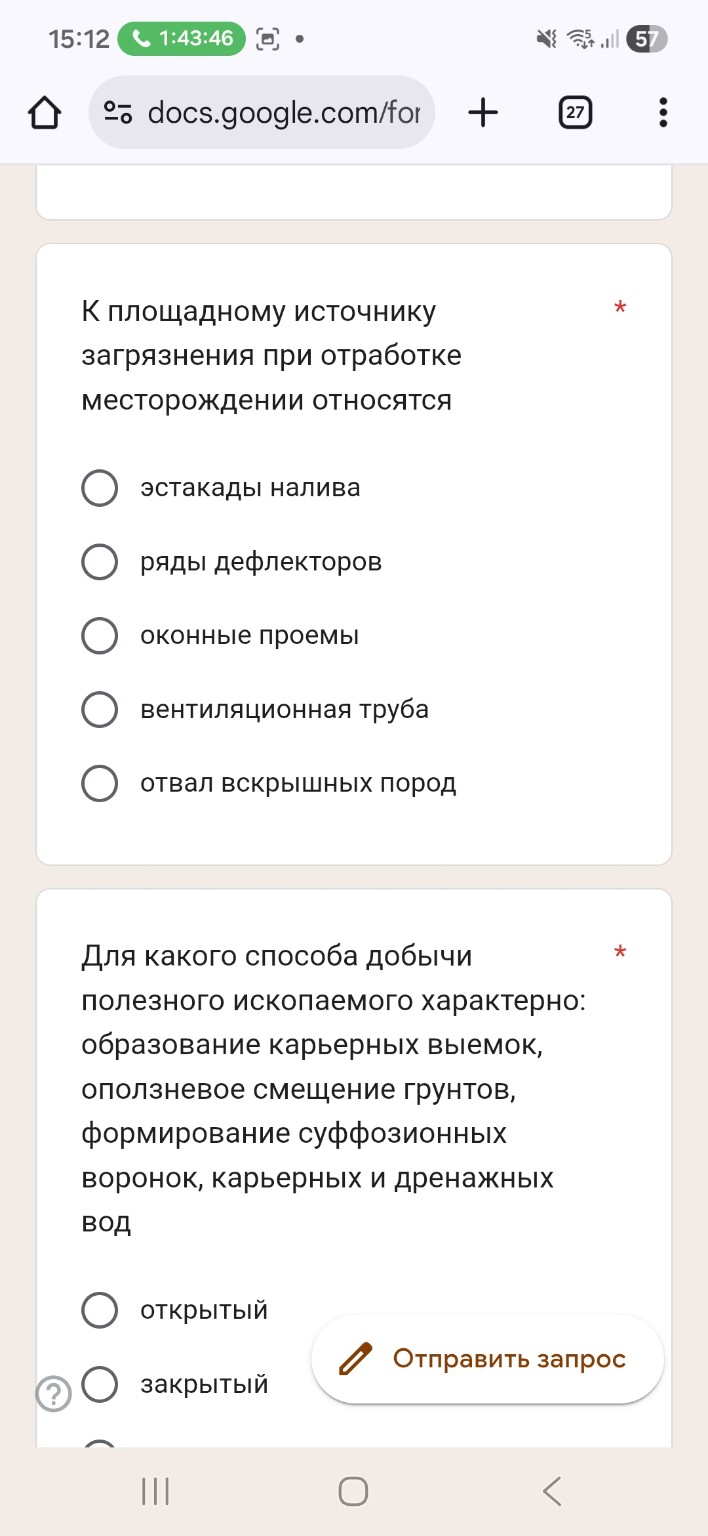
Task: Tap the "Отправить запрос" button
Action: point(486,1358)
